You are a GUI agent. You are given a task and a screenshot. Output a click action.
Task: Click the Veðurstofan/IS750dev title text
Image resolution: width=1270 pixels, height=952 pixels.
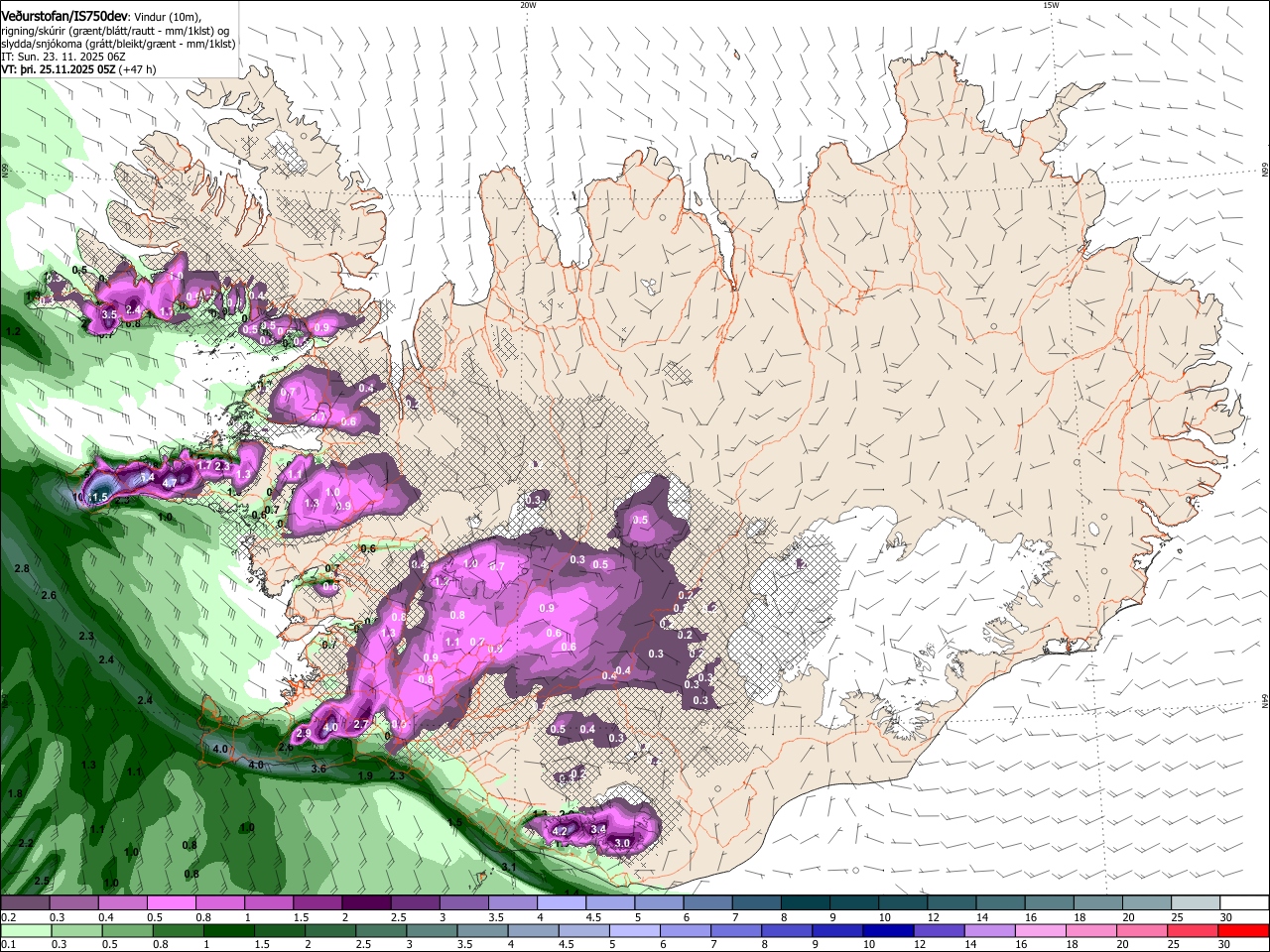click(x=64, y=17)
